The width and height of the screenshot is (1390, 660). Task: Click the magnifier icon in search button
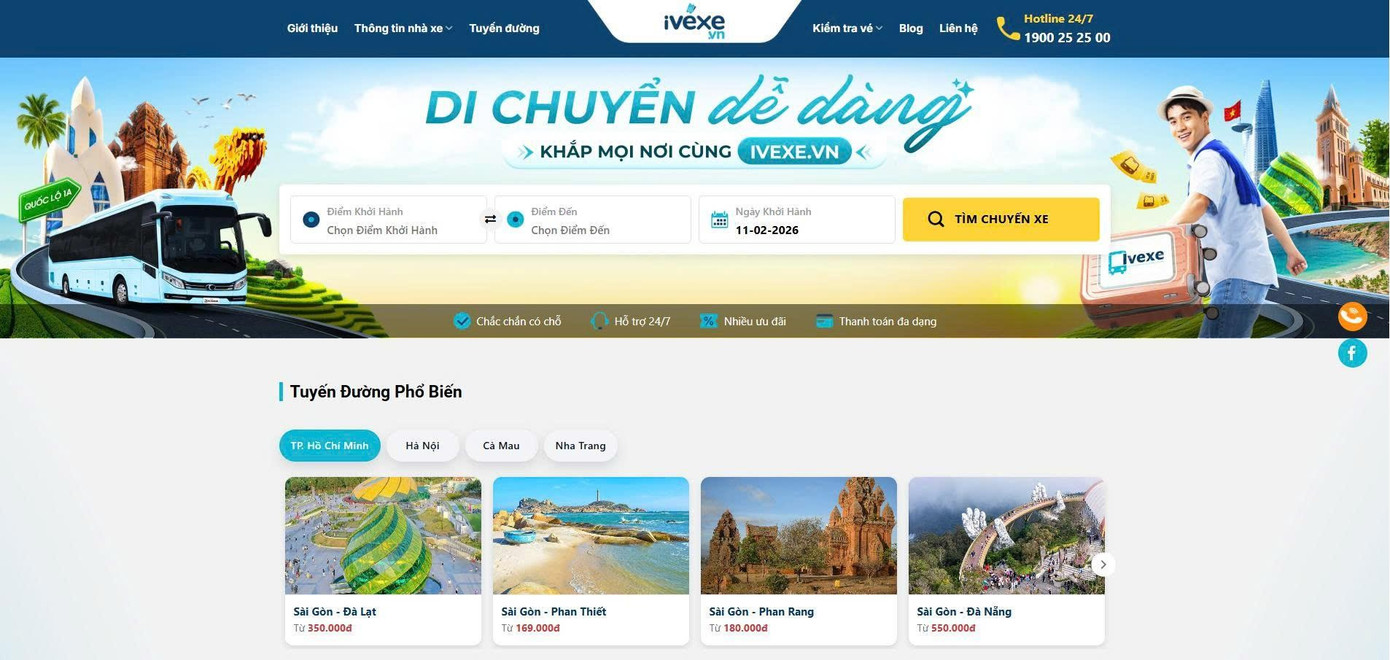(936, 219)
